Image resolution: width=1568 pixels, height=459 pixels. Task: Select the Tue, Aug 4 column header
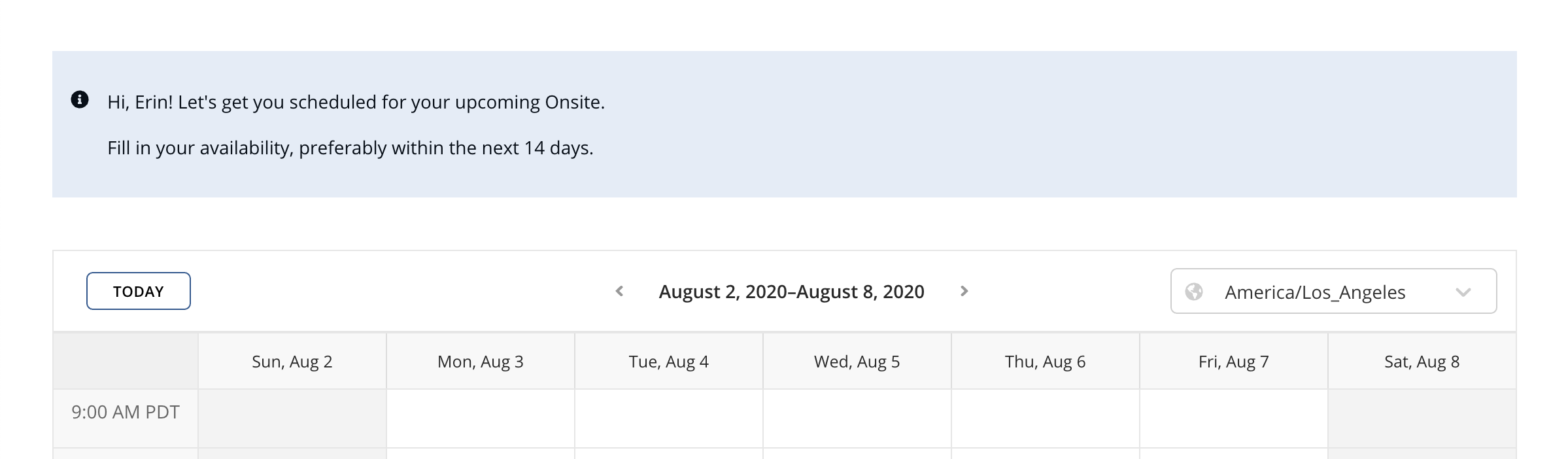pos(669,362)
